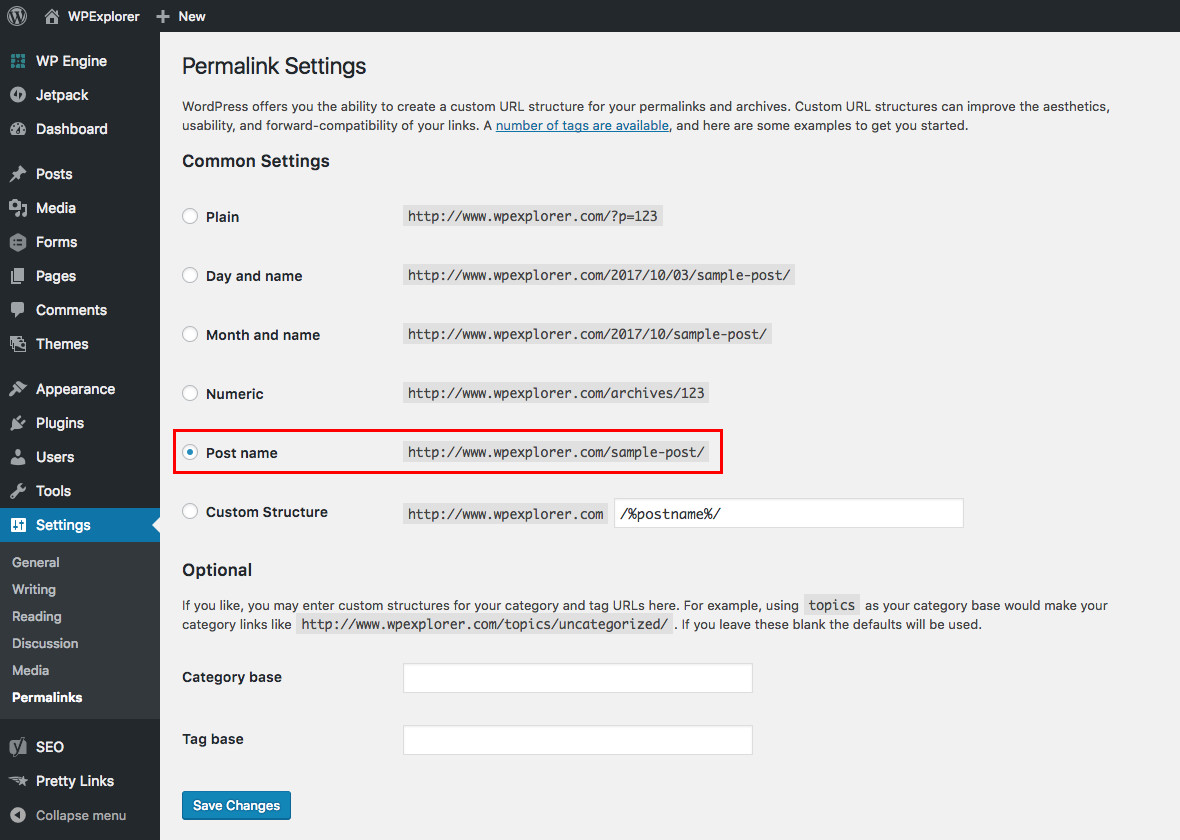Open the Posts section
The width and height of the screenshot is (1180, 840).
(53, 174)
